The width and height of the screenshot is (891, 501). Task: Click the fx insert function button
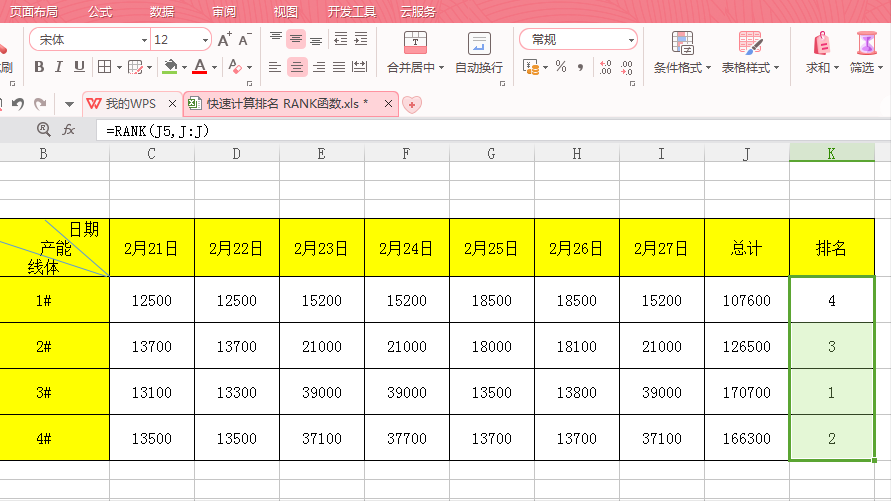[x=69, y=130]
